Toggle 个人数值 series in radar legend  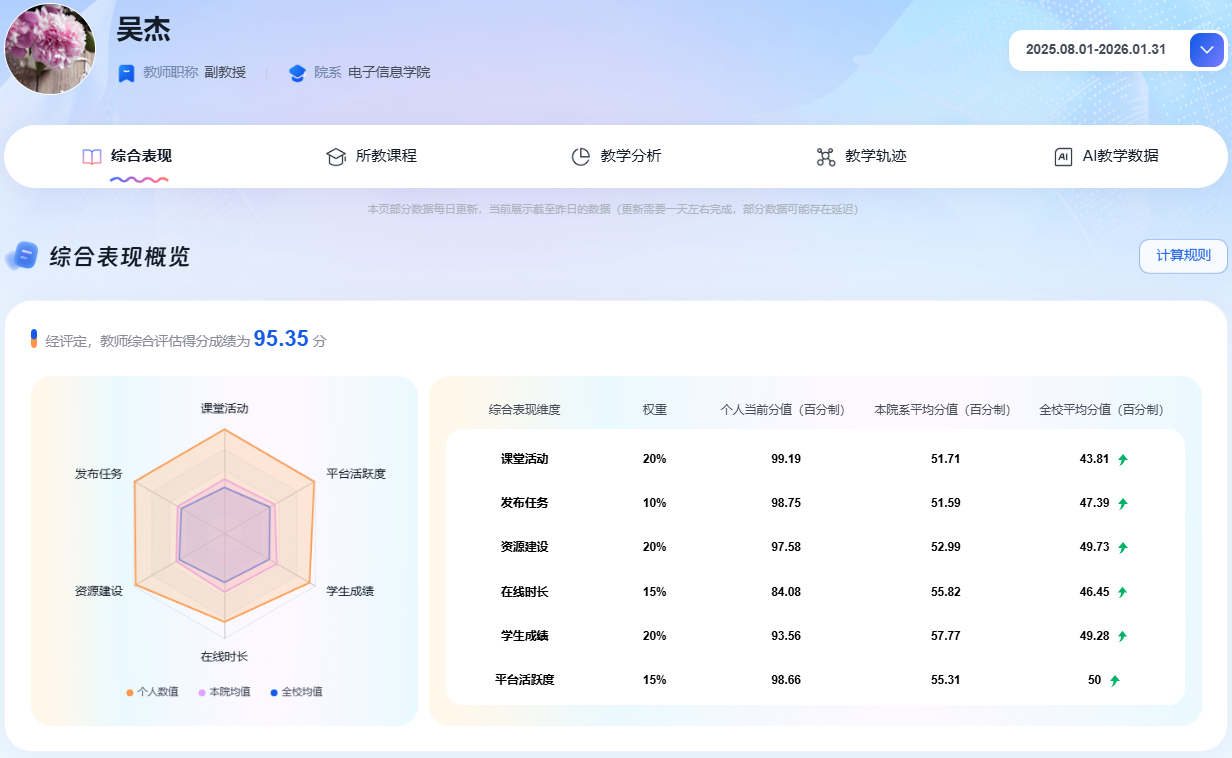152,692
